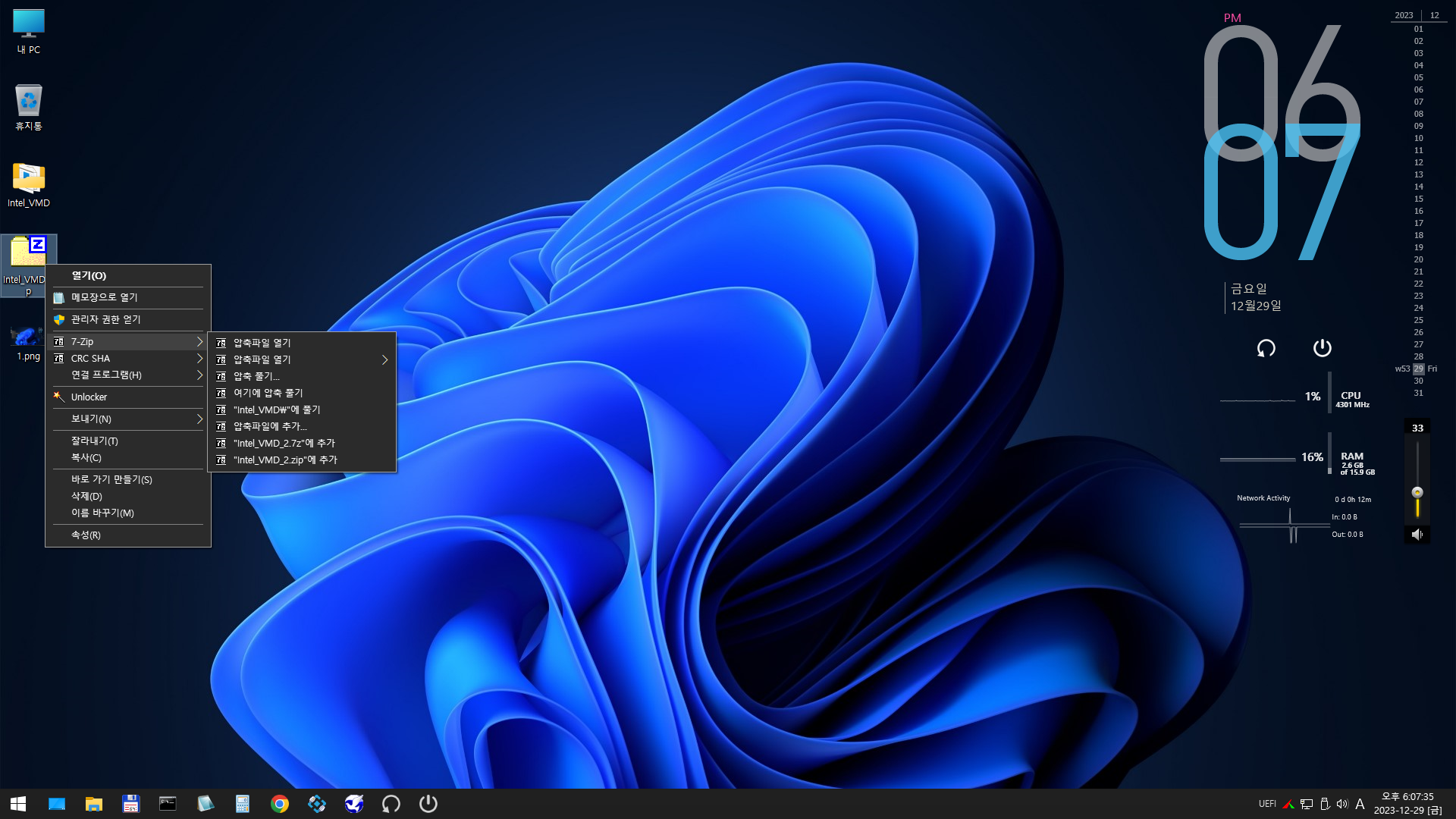Open the notepad icon in the taskbar
Image resolution: width=1456 pixels, height=819 pixels.
[206, 804]
